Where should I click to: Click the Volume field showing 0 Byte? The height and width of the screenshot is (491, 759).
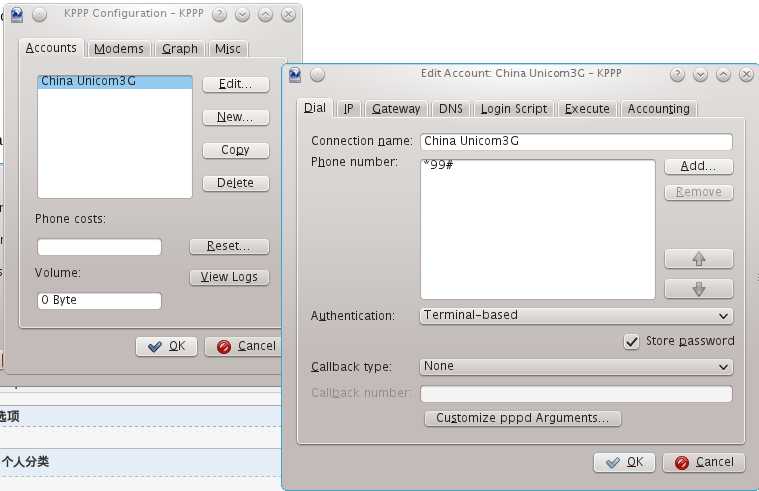(99, 300)
